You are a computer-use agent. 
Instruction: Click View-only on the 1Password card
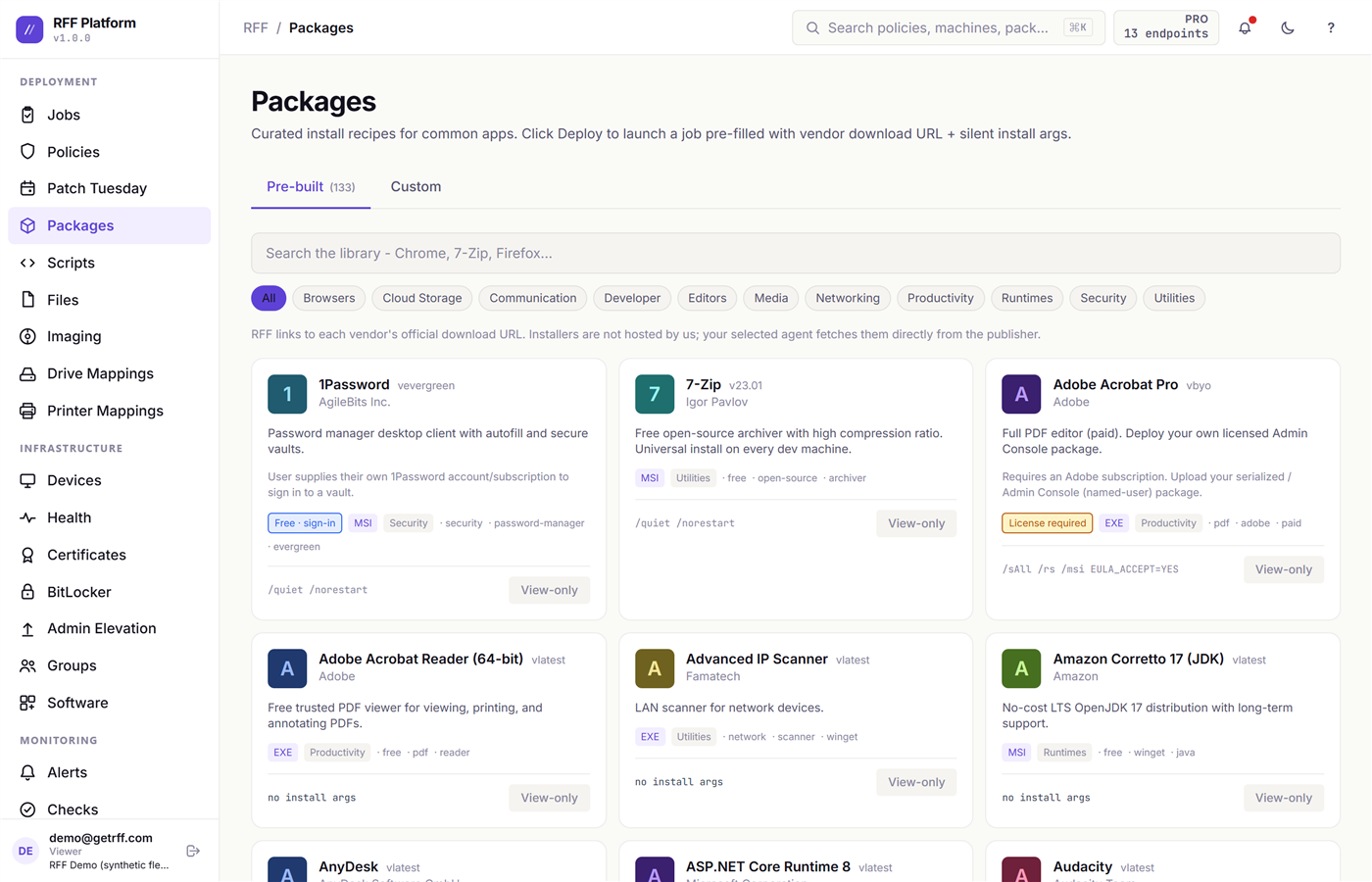pyautogui.click(x=549, y=590)
